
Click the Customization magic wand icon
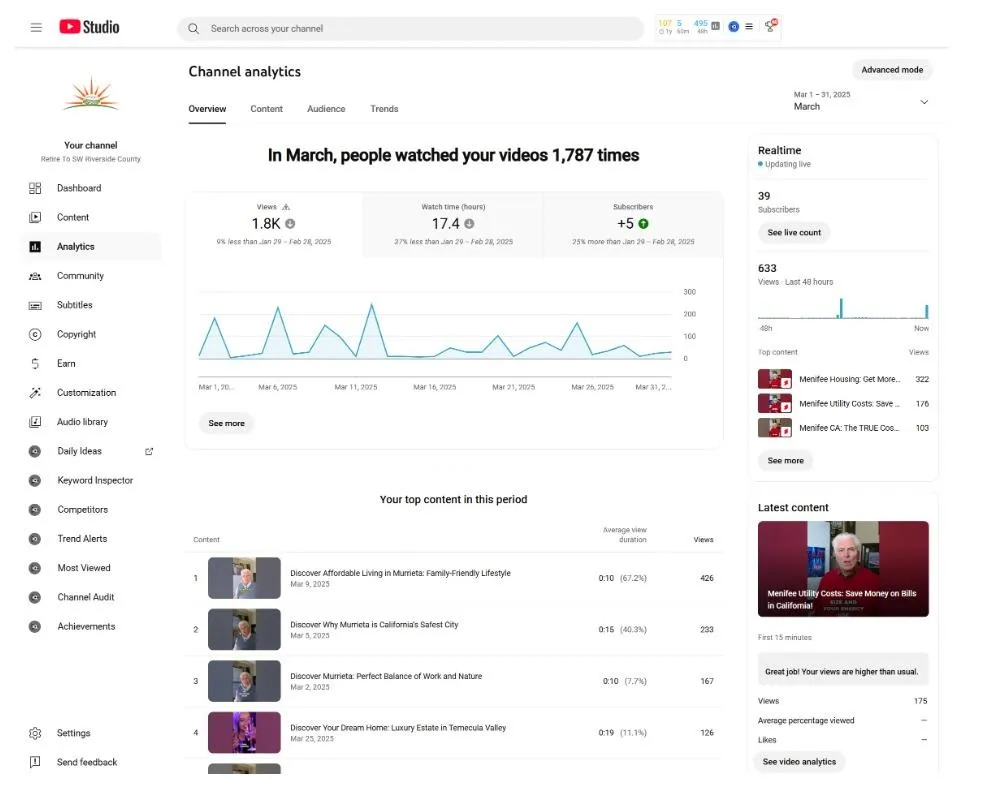[x=35, y=393]
